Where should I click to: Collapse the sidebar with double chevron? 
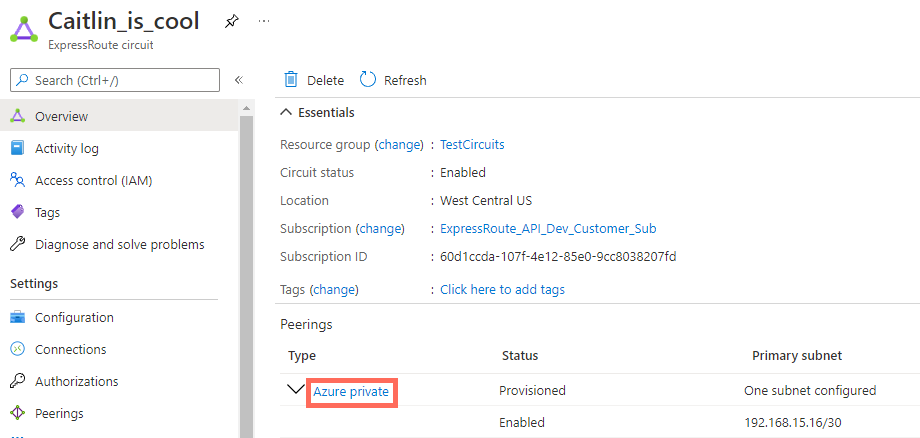239,80
